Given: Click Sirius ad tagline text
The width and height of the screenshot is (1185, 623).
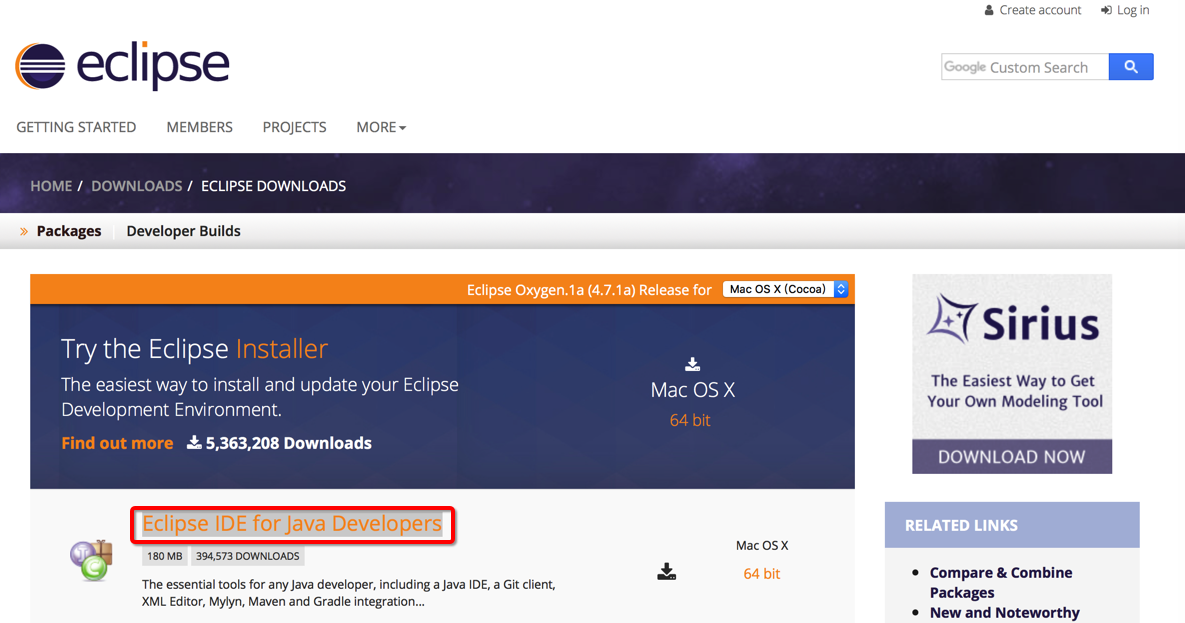Looking at the screenshot, I should [x=1013, y=391].
